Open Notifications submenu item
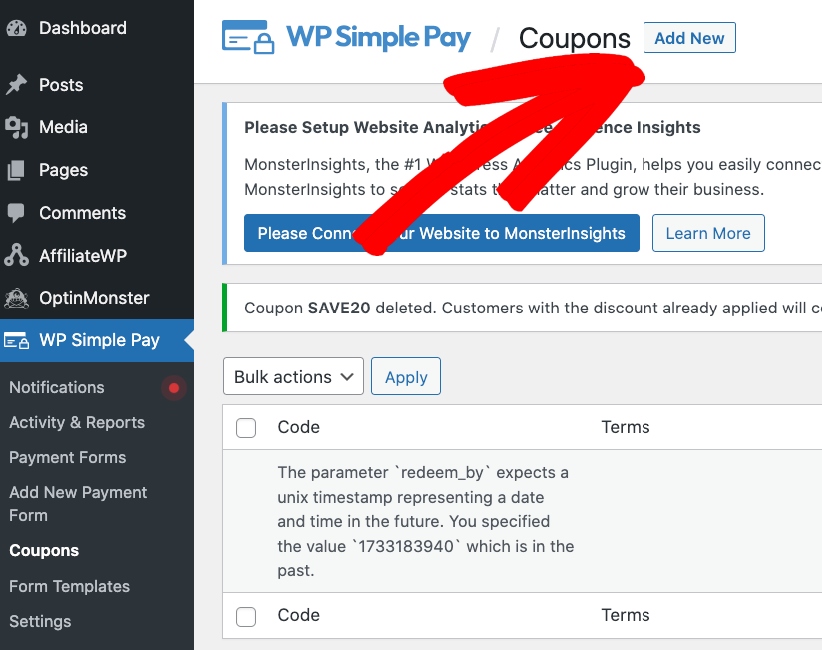 (57, 388)
